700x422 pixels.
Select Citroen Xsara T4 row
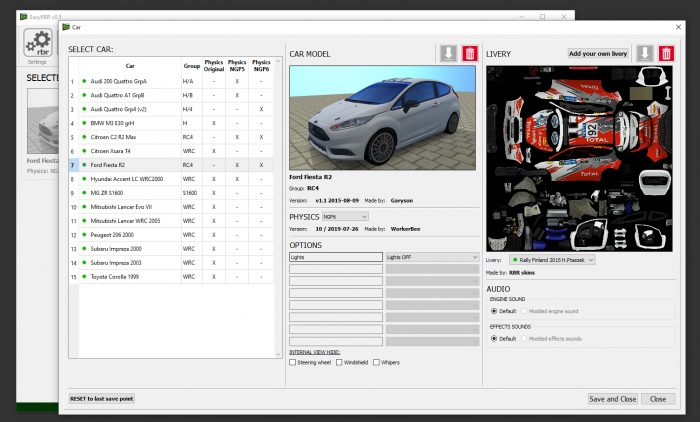[171, 151]
